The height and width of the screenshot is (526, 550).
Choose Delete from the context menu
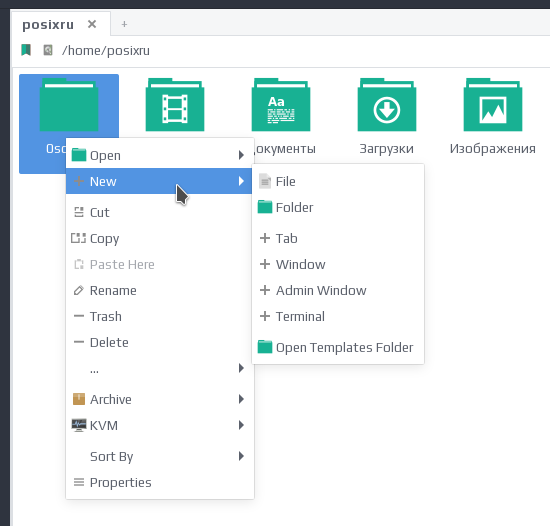[x=159, y=342]
